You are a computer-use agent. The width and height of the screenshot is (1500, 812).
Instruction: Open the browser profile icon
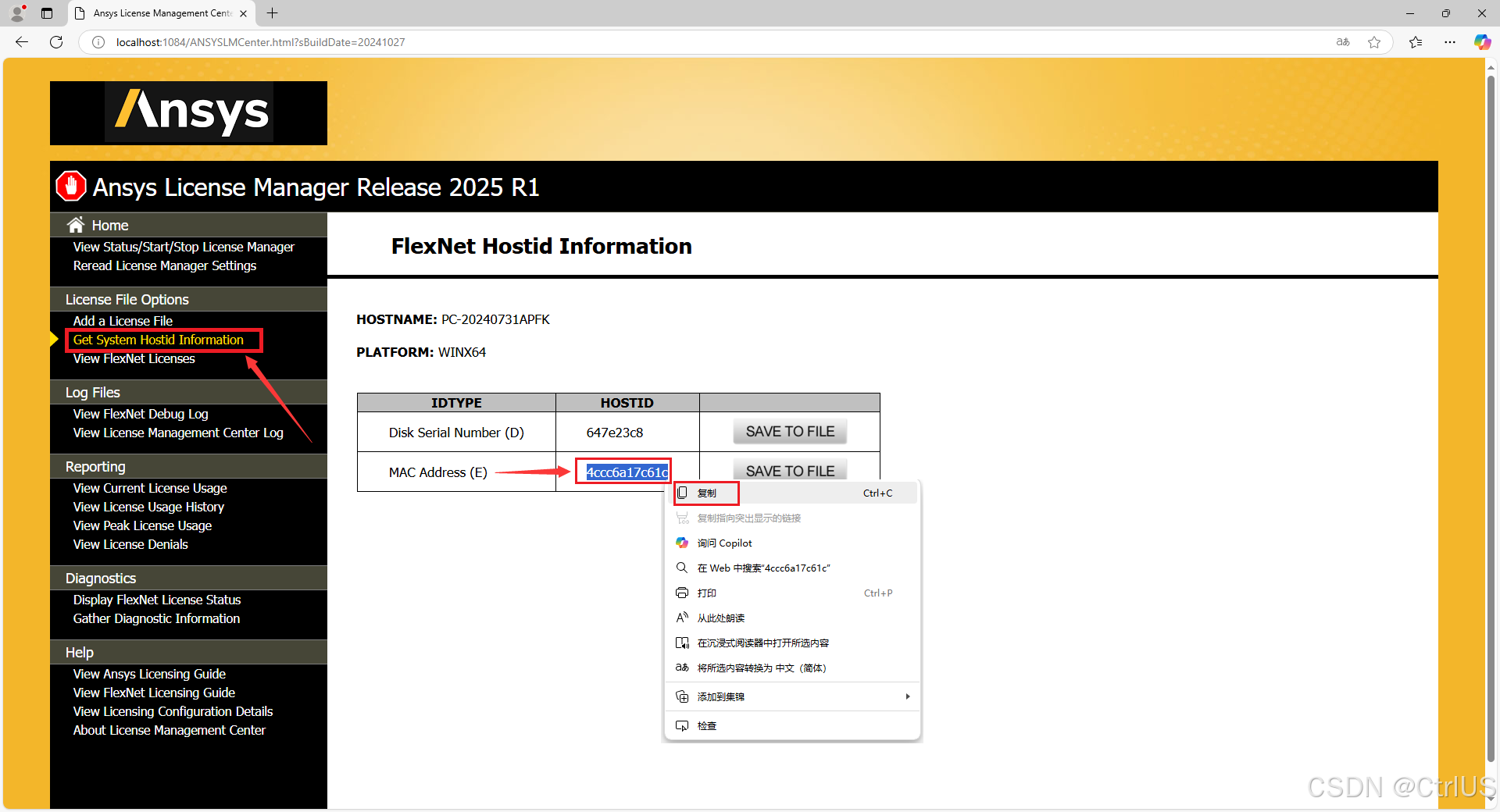coord(17,13)
